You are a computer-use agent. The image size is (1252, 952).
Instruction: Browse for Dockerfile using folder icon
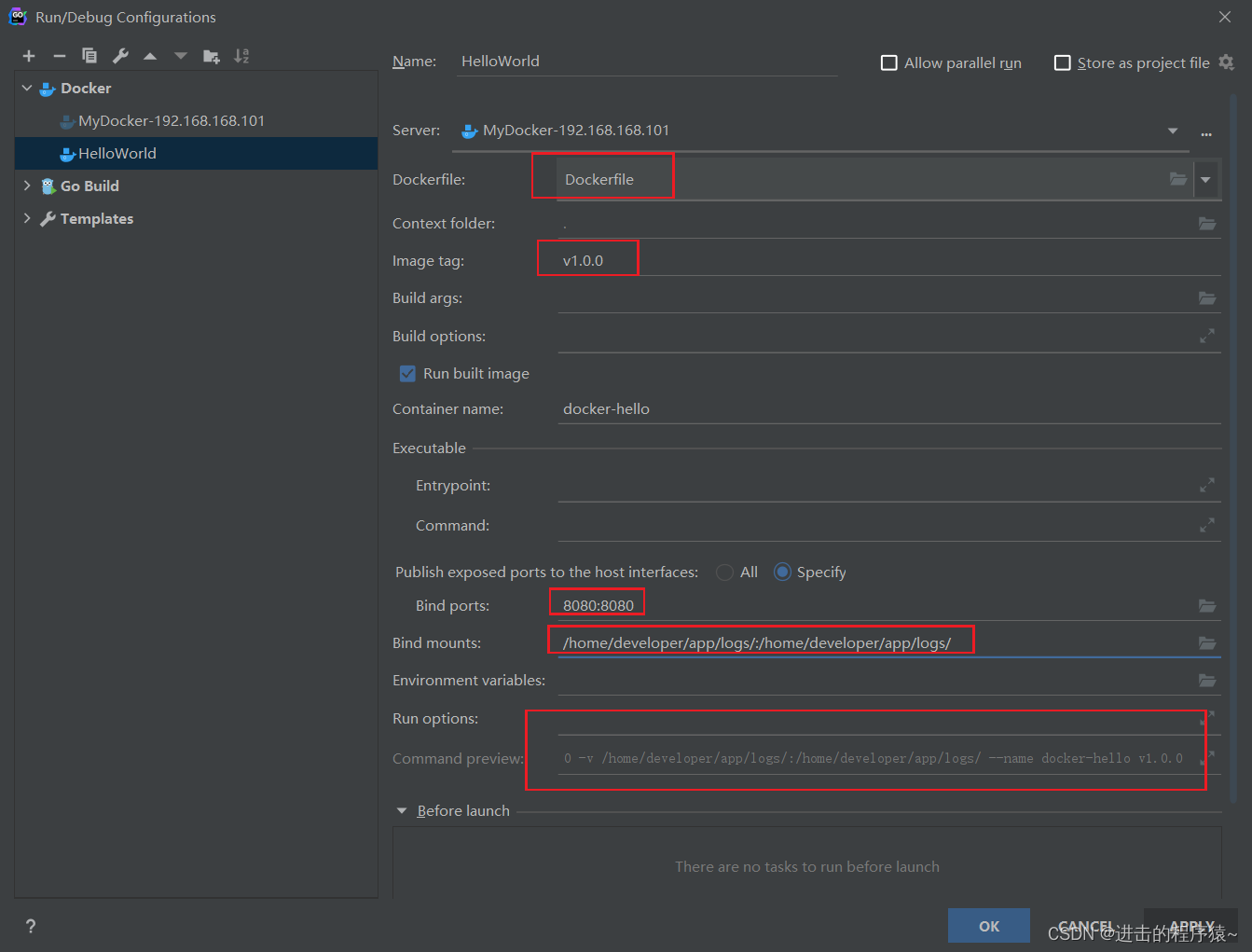tap(1178, 179)
